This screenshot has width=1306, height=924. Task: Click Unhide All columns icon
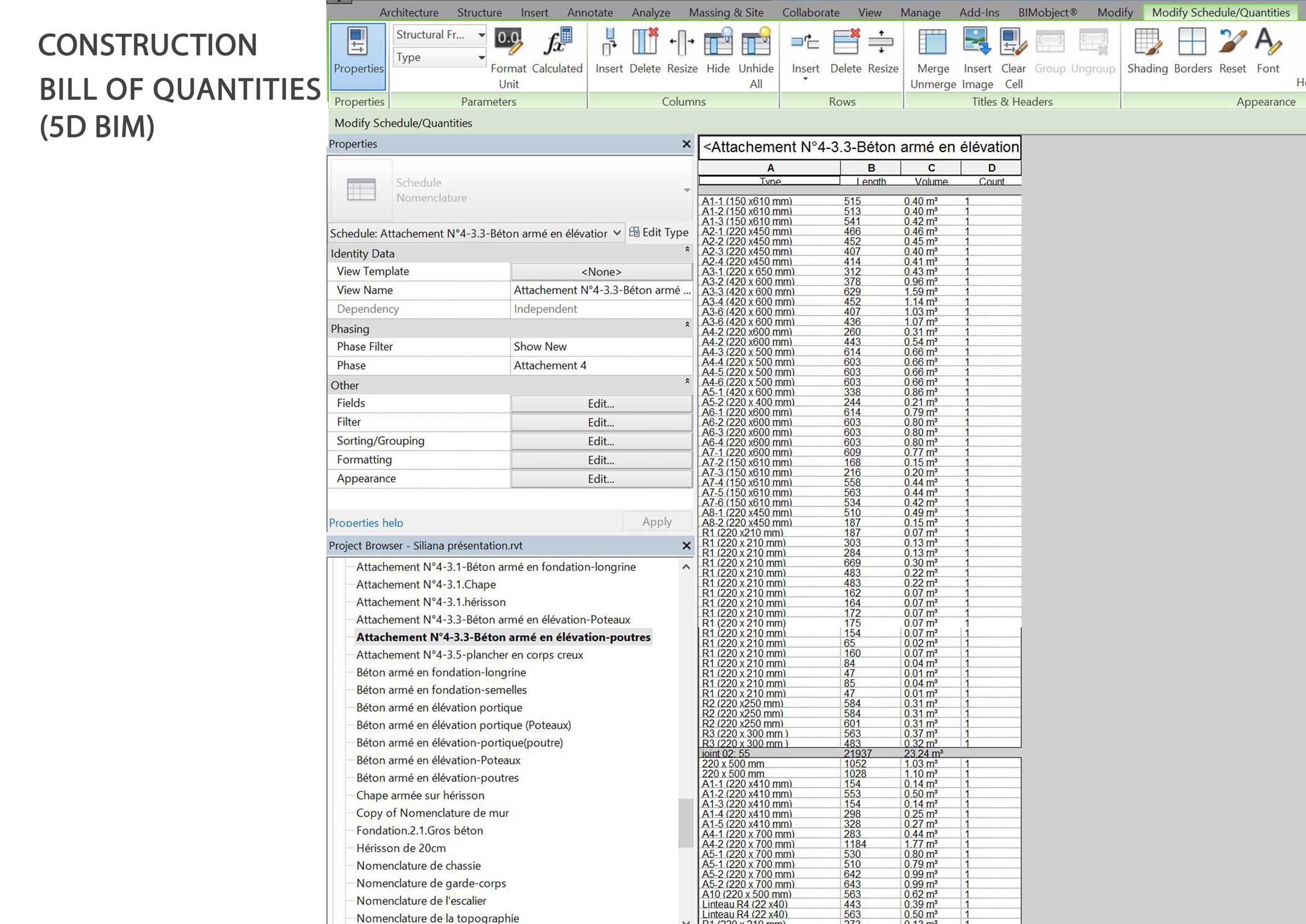click(x=756, y=58)
